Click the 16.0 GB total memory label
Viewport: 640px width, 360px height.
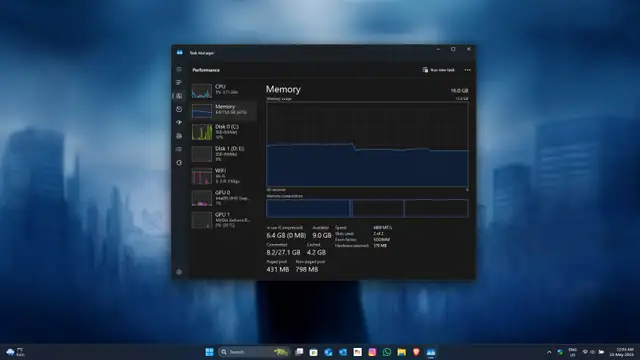(459, 91)
